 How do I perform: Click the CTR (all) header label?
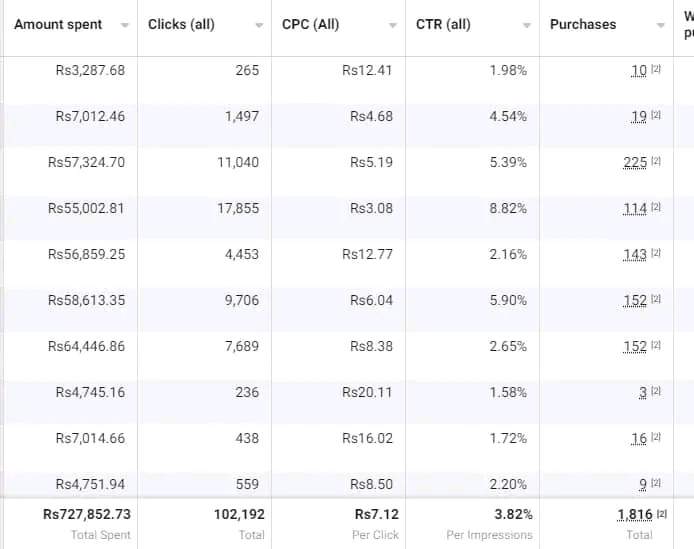pyautogui.click(x=443, y=24)
